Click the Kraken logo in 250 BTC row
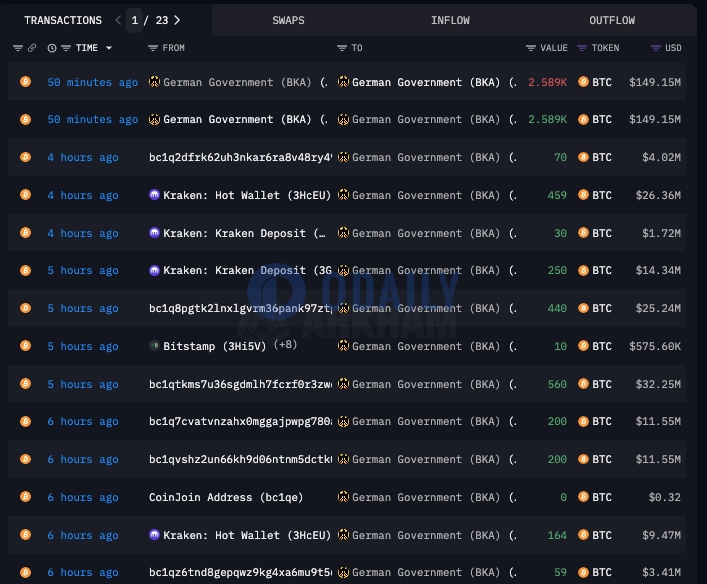The image size is (707, 584). coord(154,270)
